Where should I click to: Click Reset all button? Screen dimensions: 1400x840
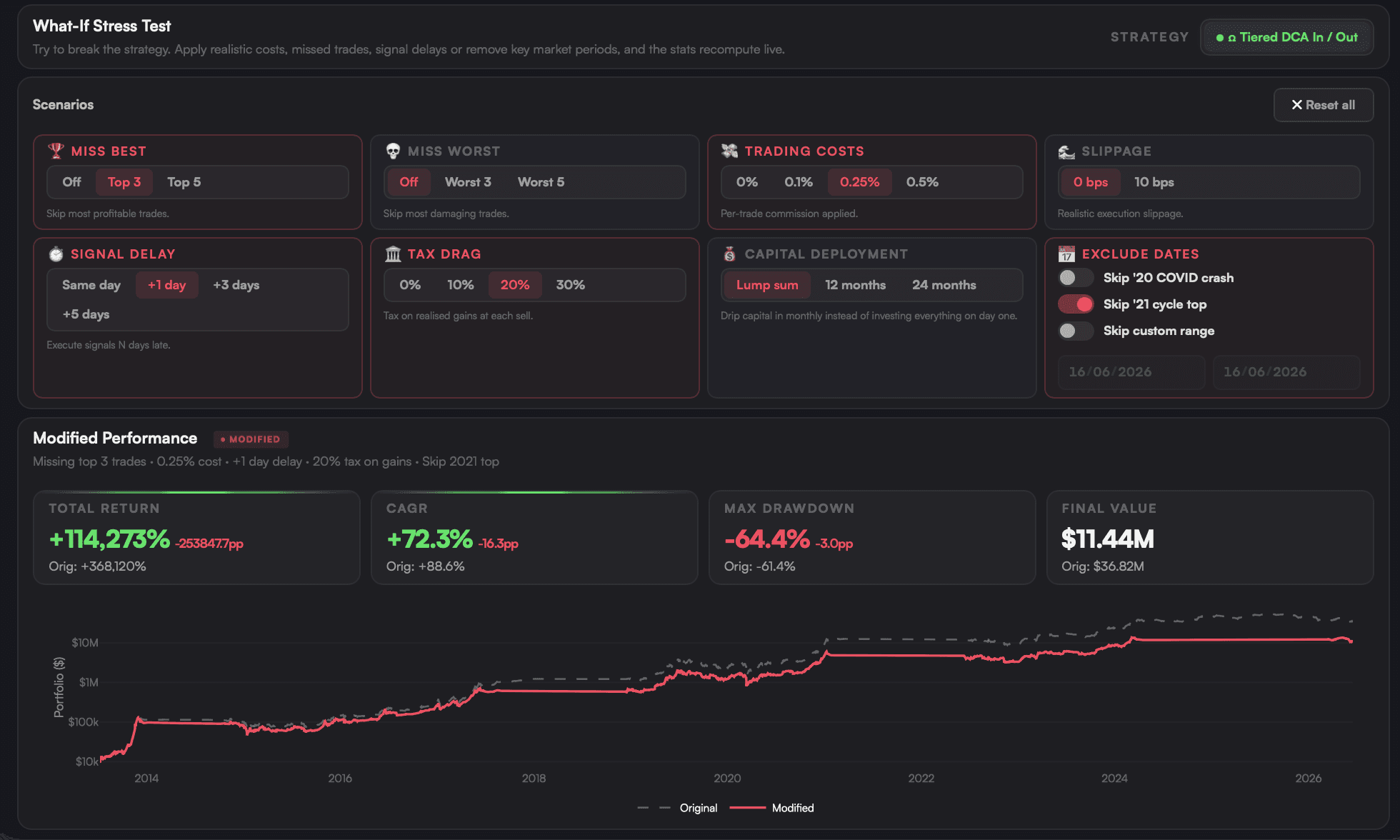(x=1323, y=105)
